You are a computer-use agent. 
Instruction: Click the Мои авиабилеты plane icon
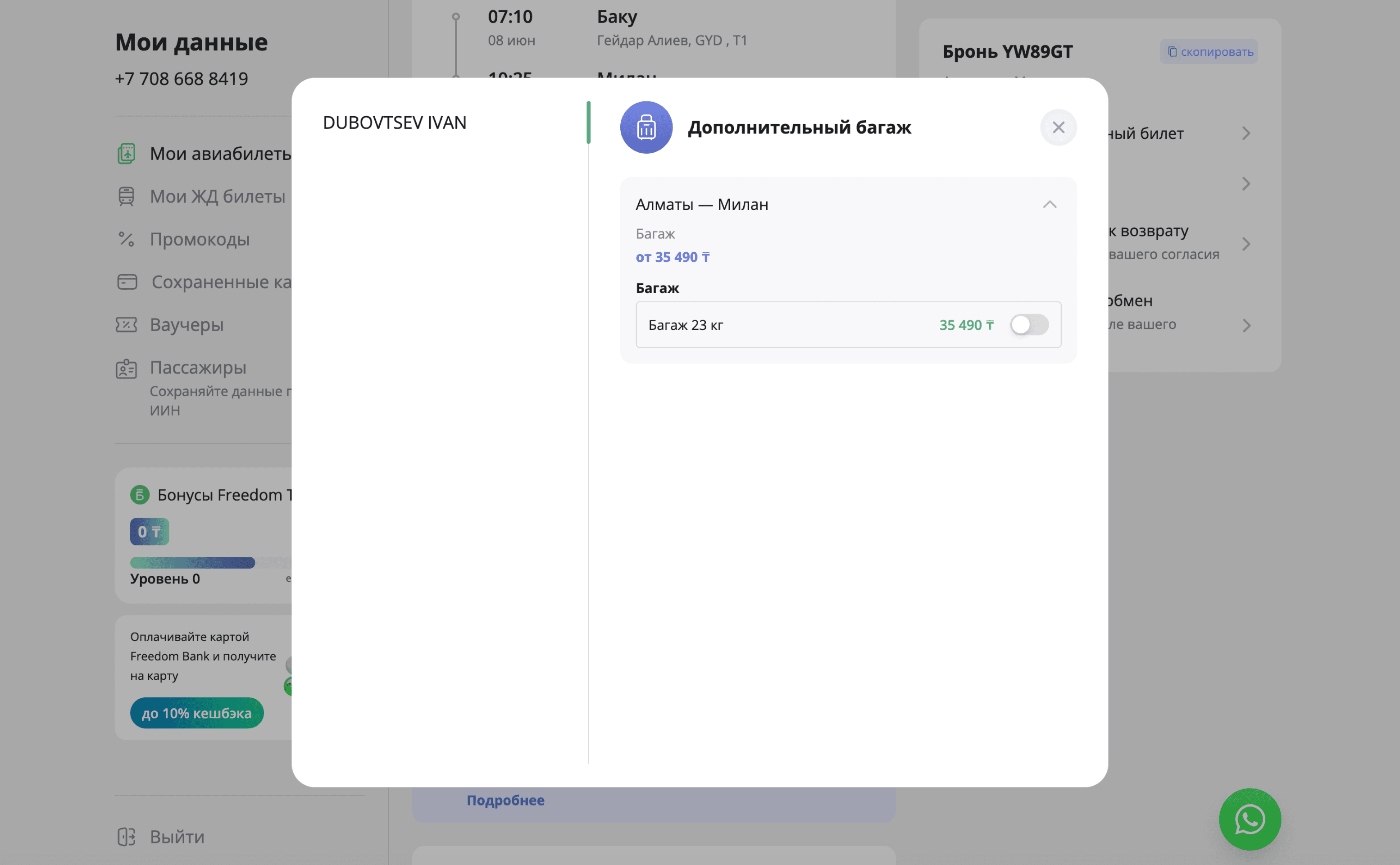(x=127, y=153)
